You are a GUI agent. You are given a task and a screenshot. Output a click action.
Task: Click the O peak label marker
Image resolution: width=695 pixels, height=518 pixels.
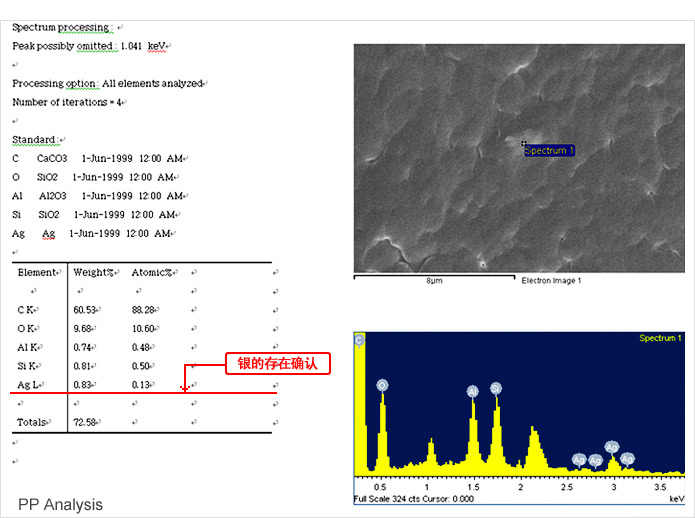pyautogui.click(x=382, y=385)
